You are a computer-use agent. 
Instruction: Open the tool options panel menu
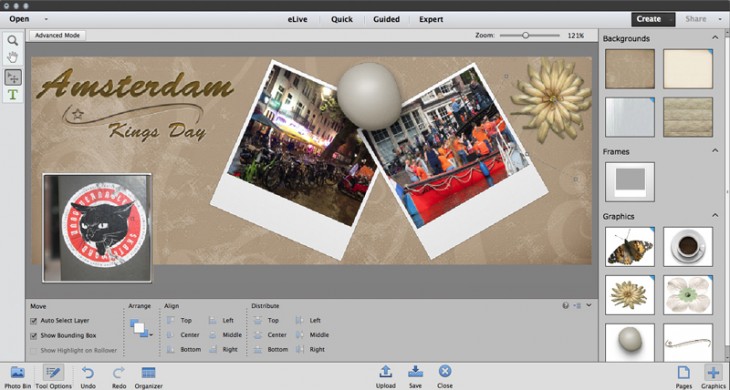pos(577,306)
